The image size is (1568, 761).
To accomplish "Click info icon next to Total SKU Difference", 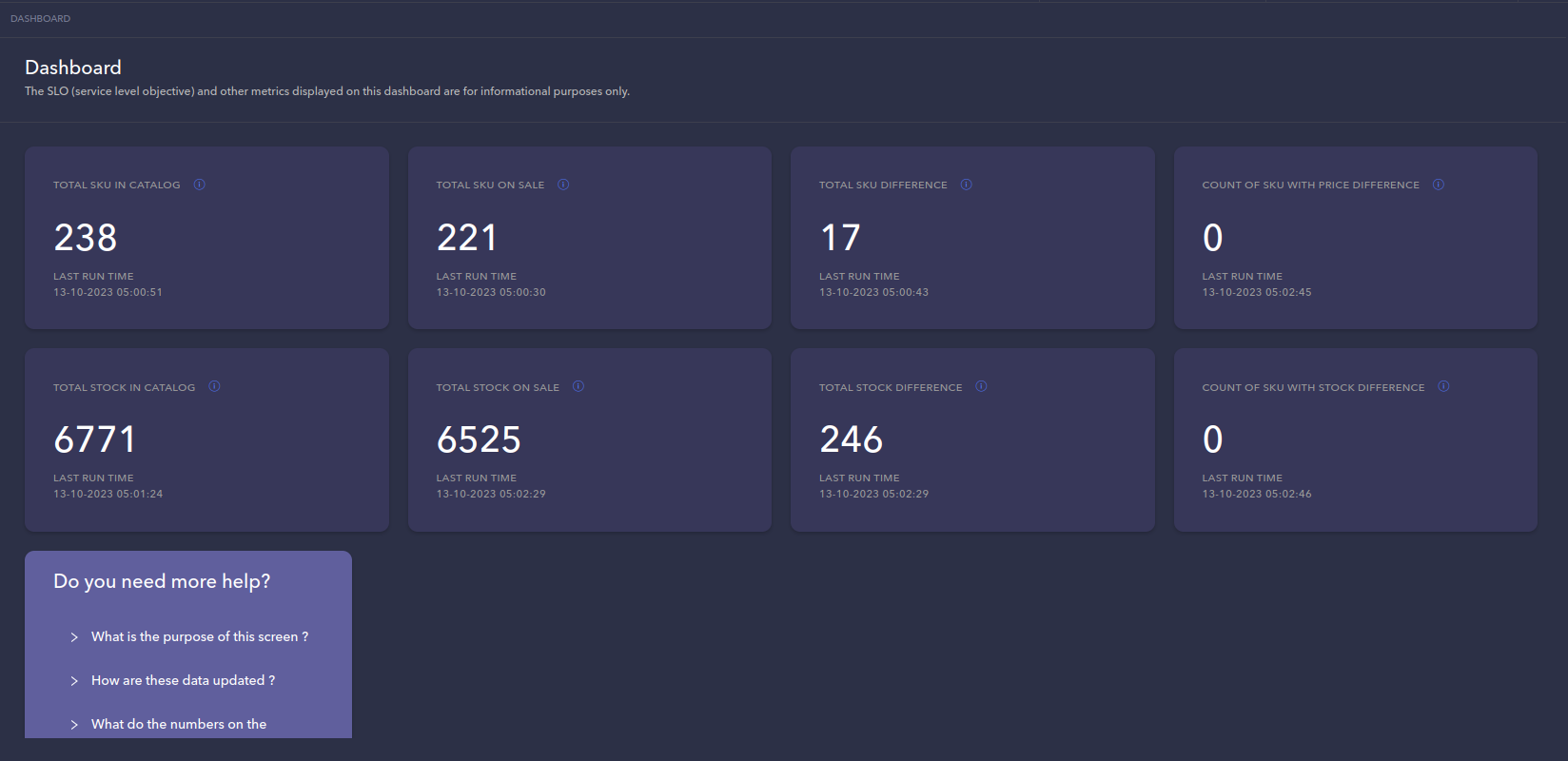I will click(967, 185).
